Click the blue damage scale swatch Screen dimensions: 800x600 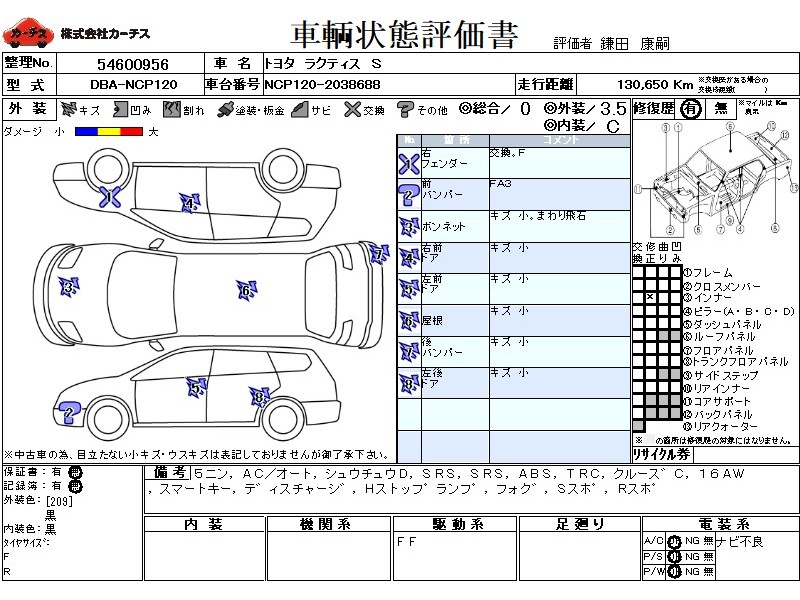click(86, 132)
